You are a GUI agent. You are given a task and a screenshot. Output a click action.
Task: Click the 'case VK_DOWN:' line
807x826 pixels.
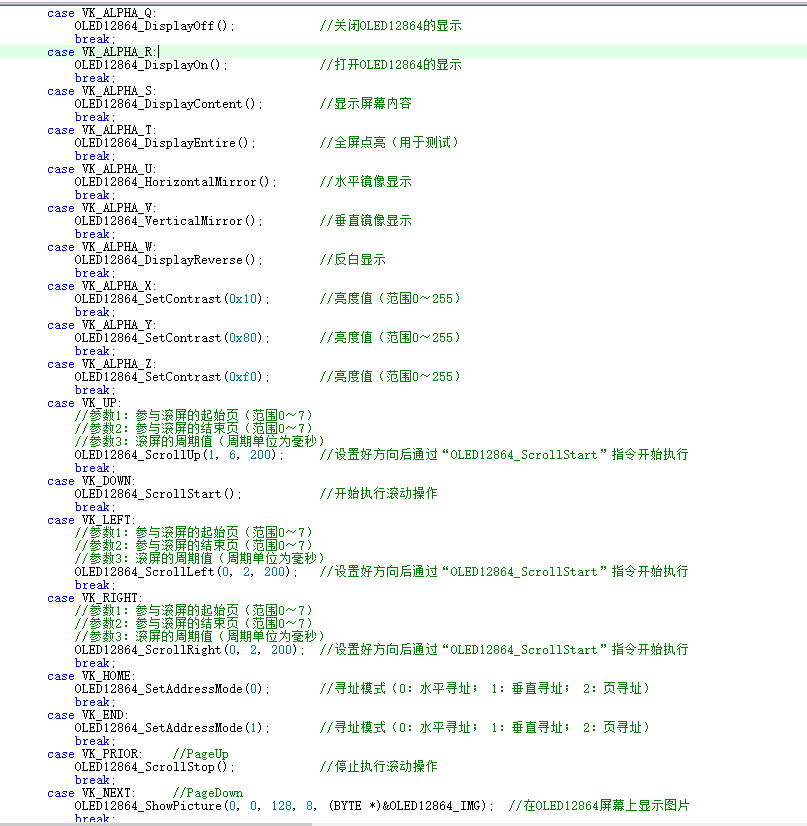[91, 481]
